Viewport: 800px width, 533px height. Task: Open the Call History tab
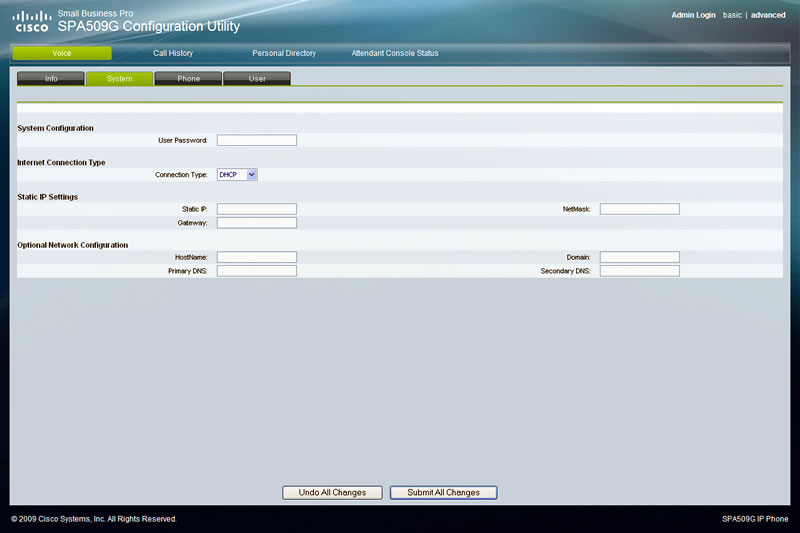click(173, 53)
